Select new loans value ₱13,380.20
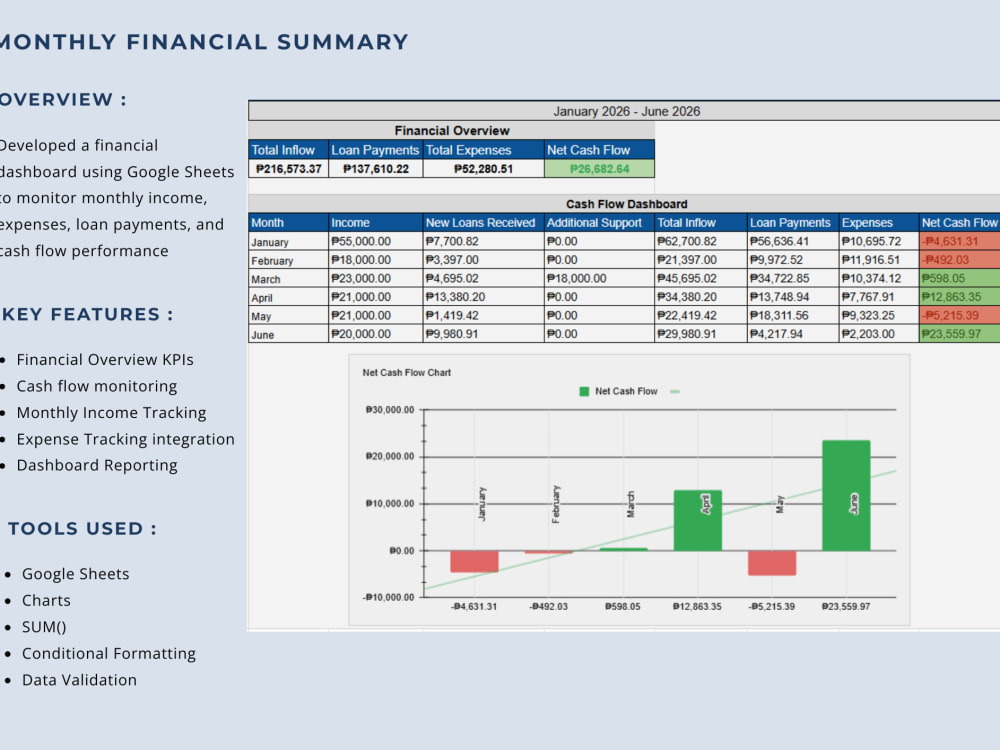The image size is (1000, 750). pos(455,297)
